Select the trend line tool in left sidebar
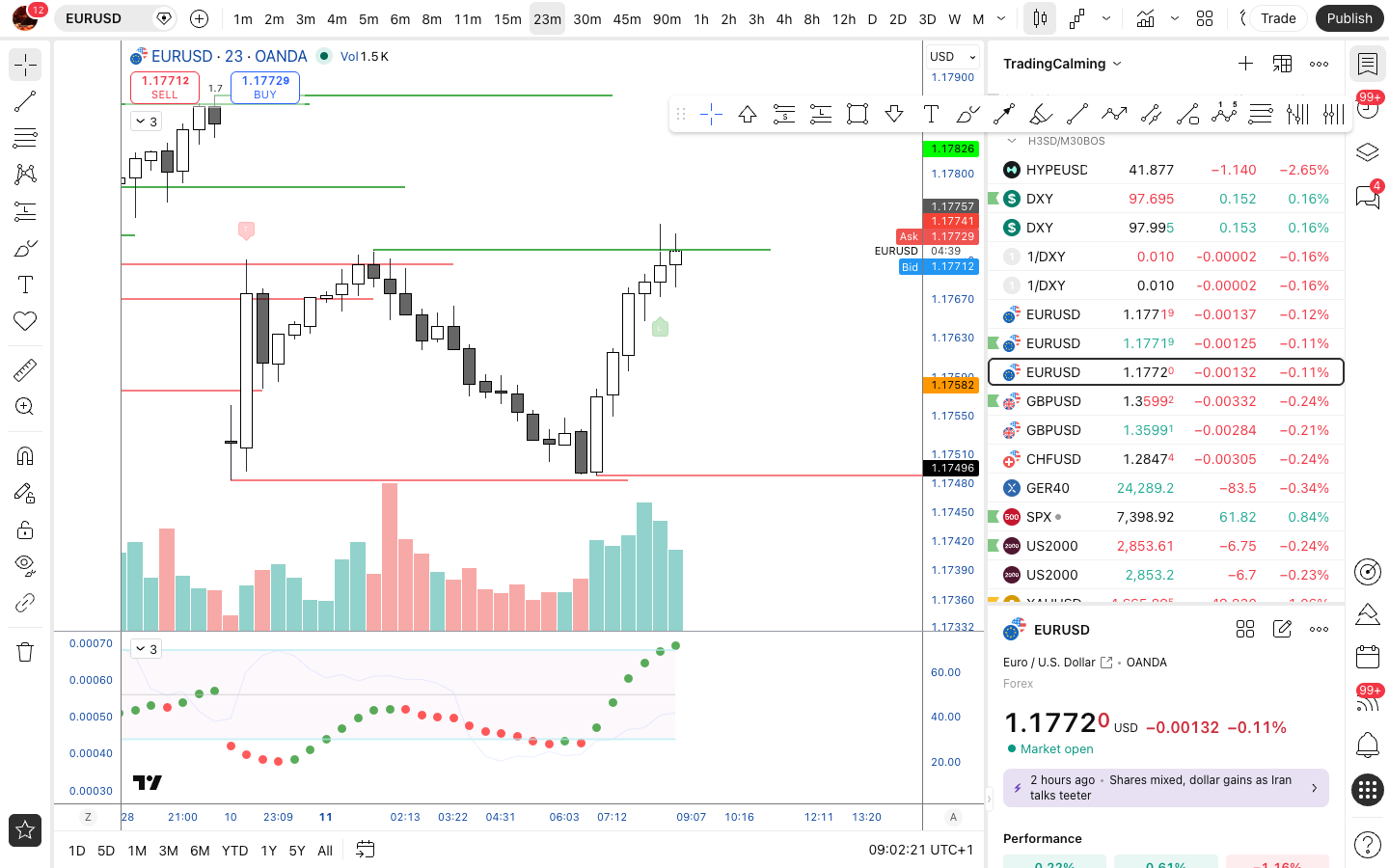Screen dimensions: 1389x868 pyautogui.click(x=25, y=101)
